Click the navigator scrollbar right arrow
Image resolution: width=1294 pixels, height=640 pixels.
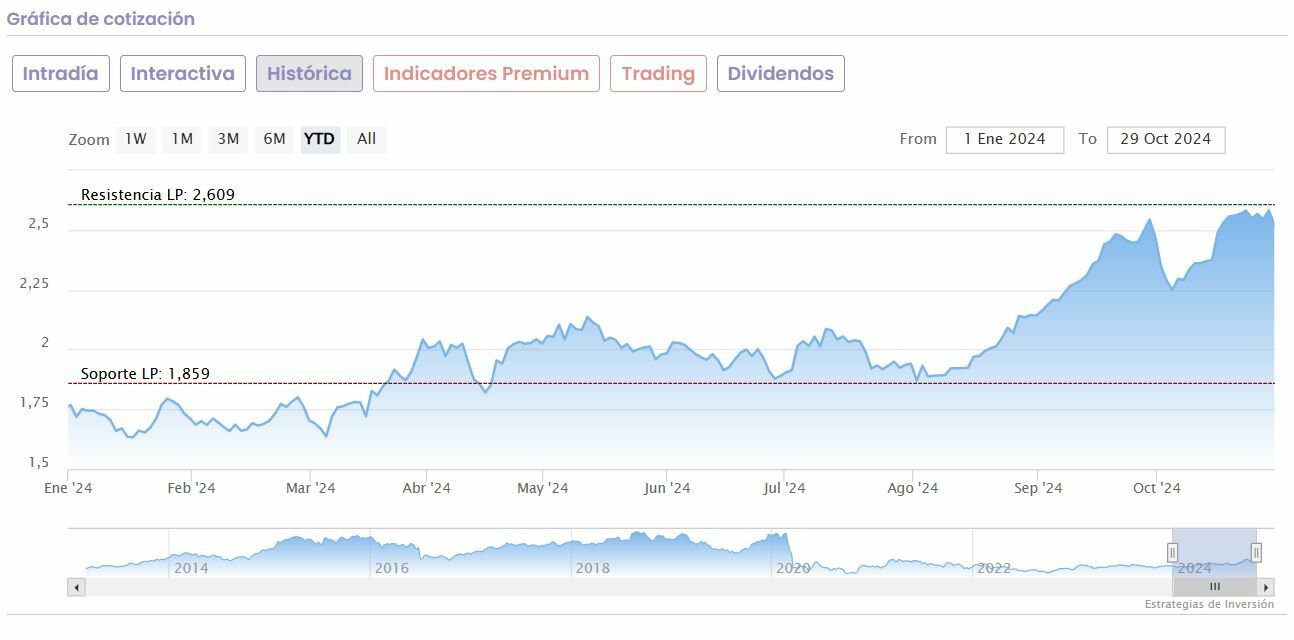pyautogui.click(x=1266, y=587)
